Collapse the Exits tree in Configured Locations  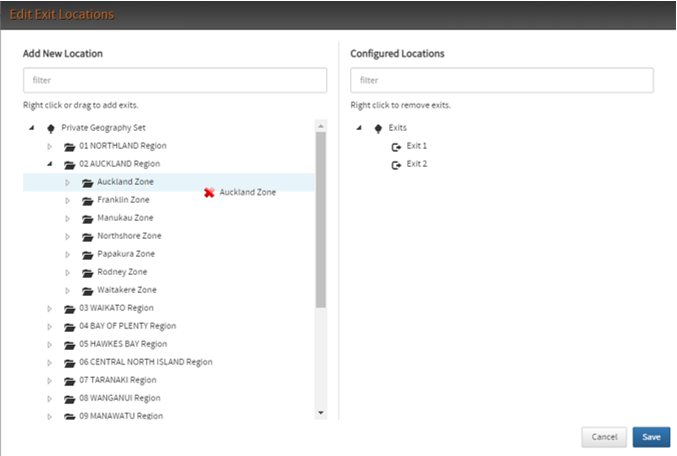(359, 128)
